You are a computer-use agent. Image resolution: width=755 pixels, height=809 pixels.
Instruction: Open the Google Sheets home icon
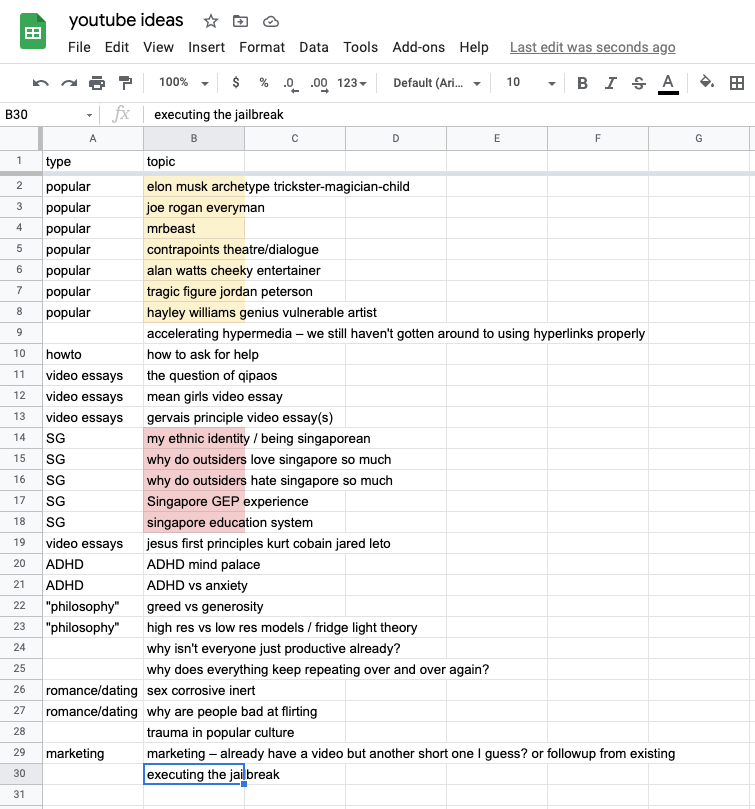click(x=33, y=31)
